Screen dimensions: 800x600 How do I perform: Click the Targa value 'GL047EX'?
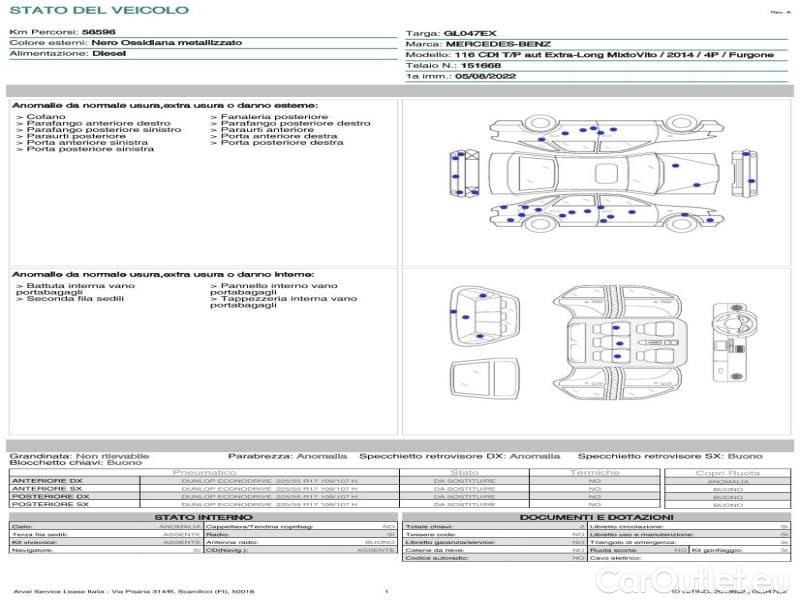469,33
